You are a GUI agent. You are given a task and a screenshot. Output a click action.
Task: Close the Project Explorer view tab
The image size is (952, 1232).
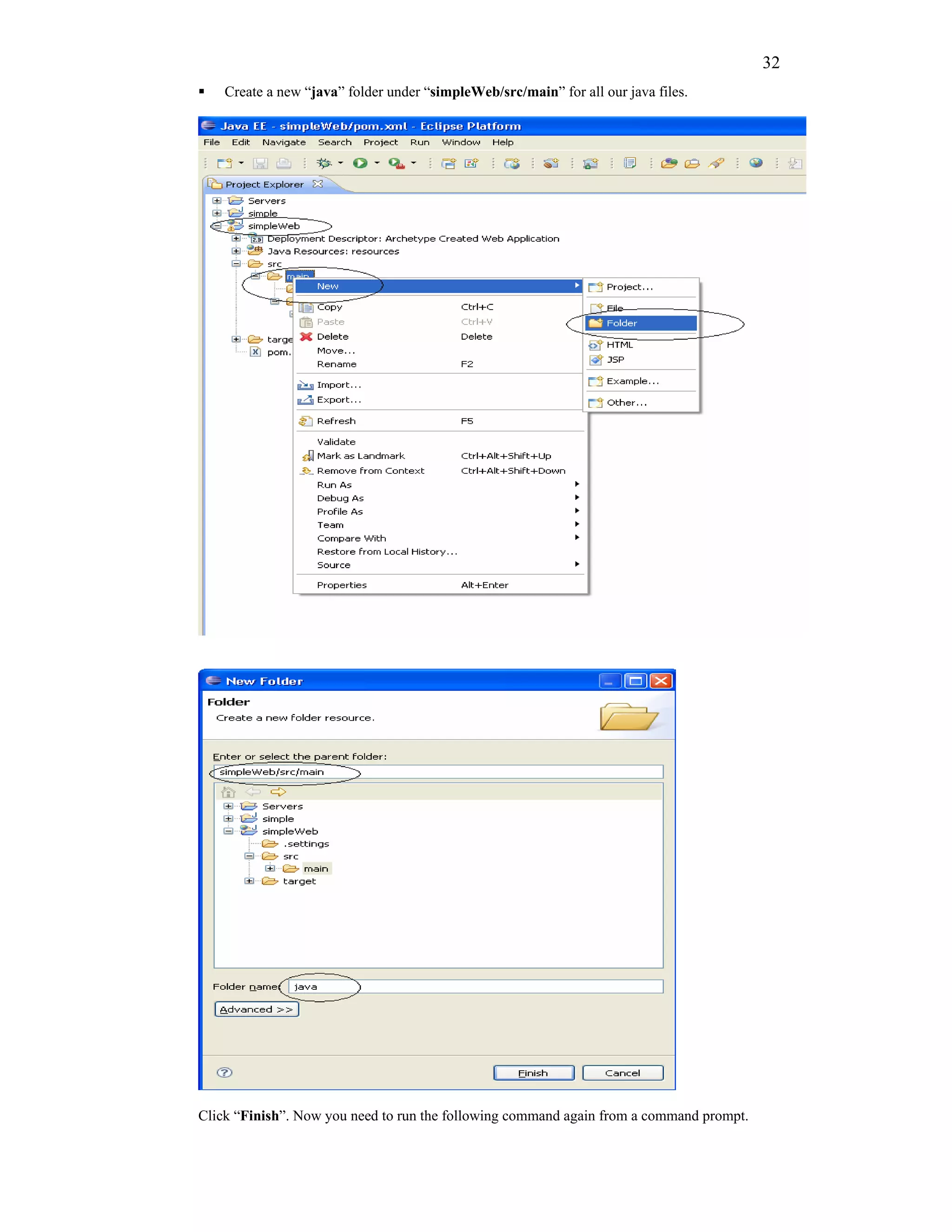tap(317, 184)
